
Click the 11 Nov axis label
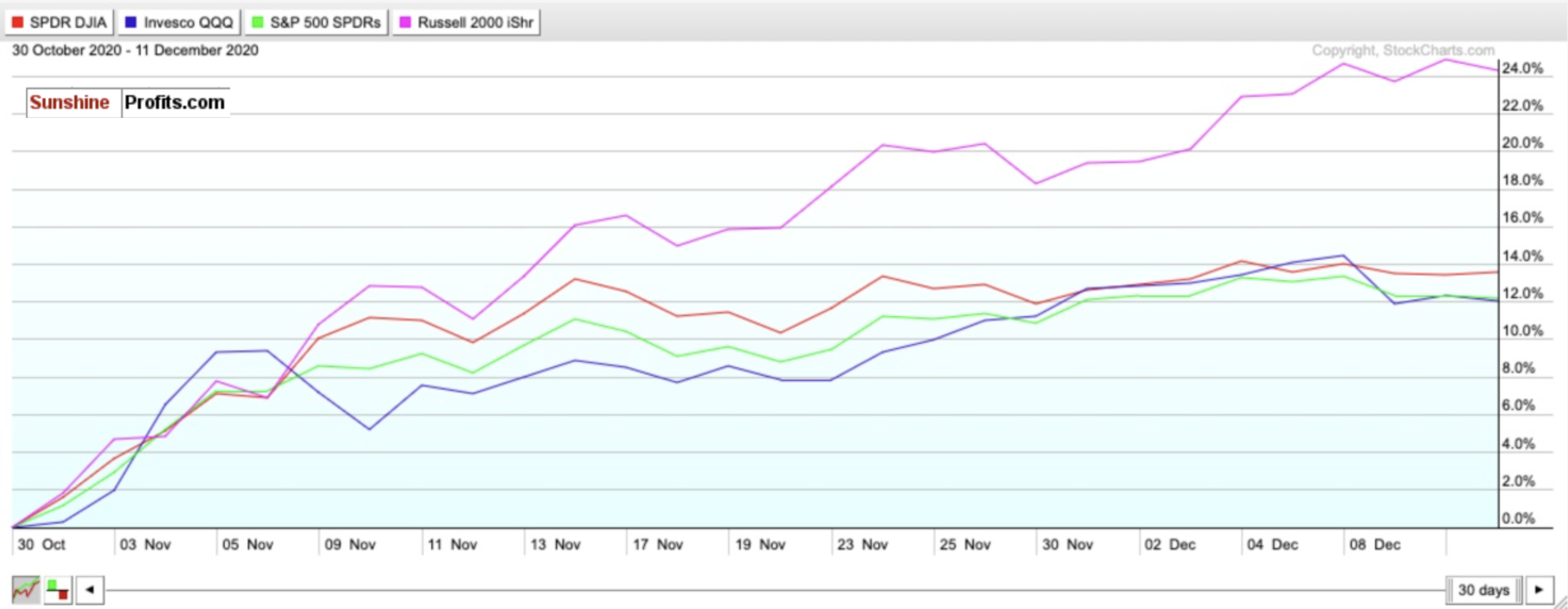(x=452, y=545)
